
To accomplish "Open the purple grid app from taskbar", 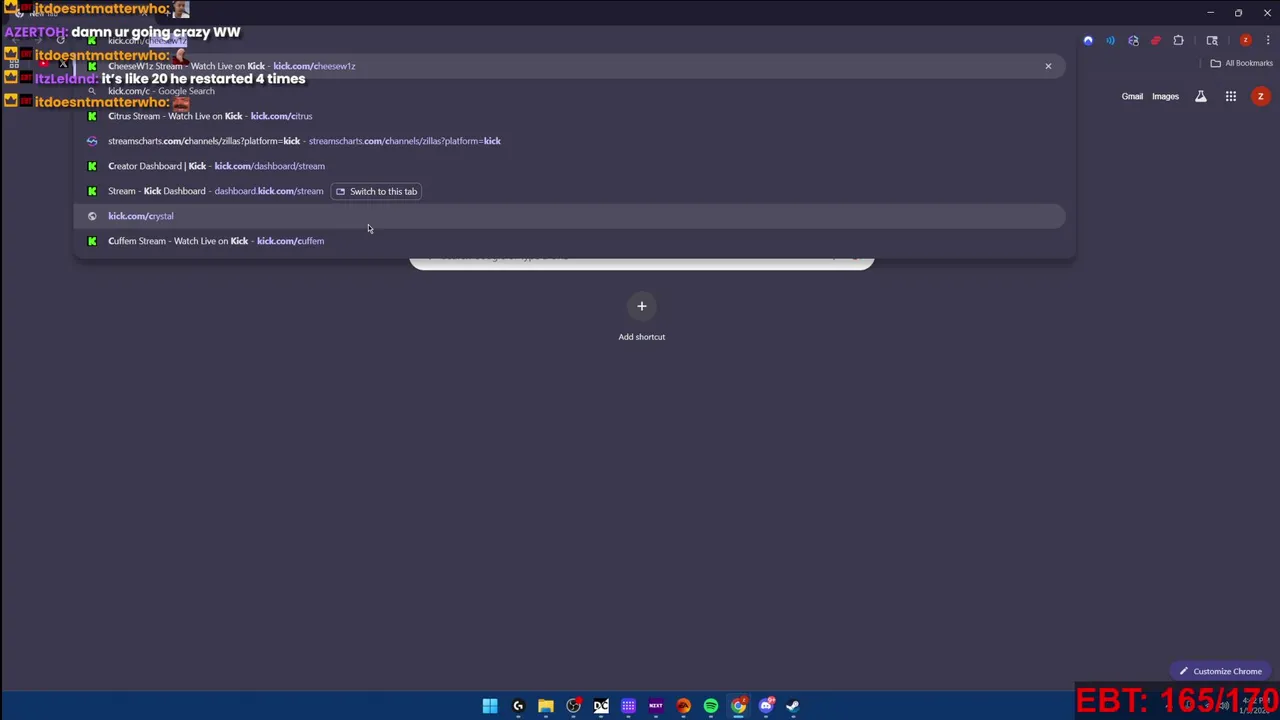I will [x=628, y=706].
